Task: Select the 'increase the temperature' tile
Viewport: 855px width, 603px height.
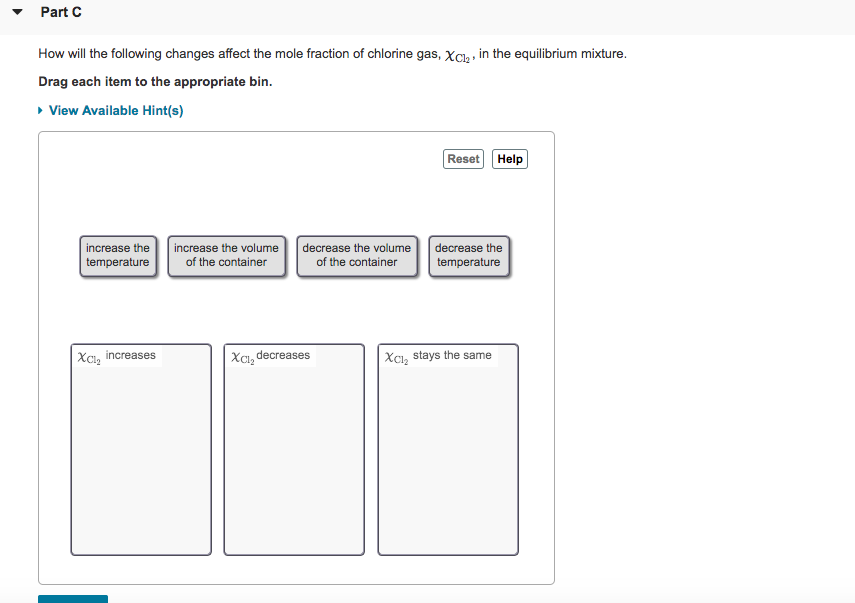Action: [x=118, y=255]
